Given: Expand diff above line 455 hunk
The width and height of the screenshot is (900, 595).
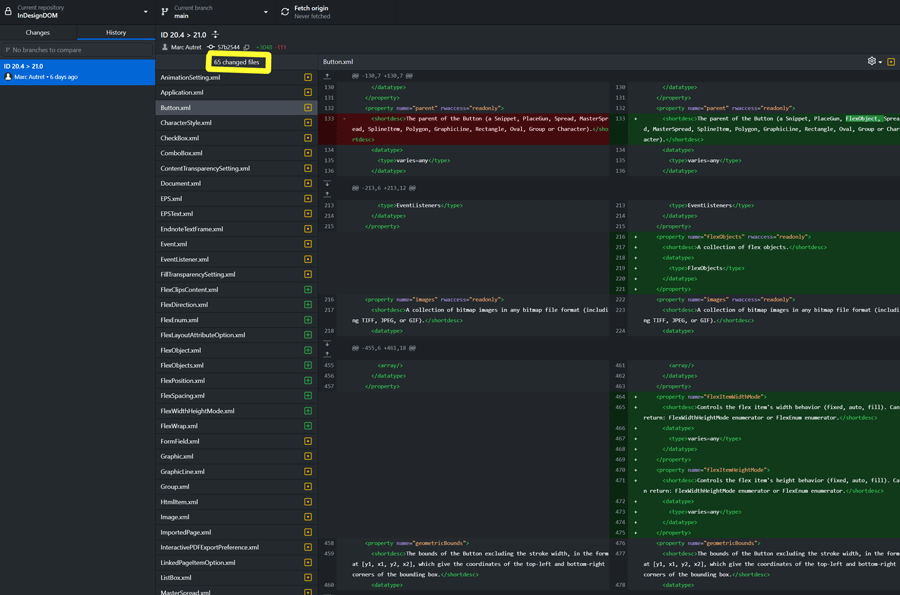Looking at the screenshot, I should pos(327,353).
